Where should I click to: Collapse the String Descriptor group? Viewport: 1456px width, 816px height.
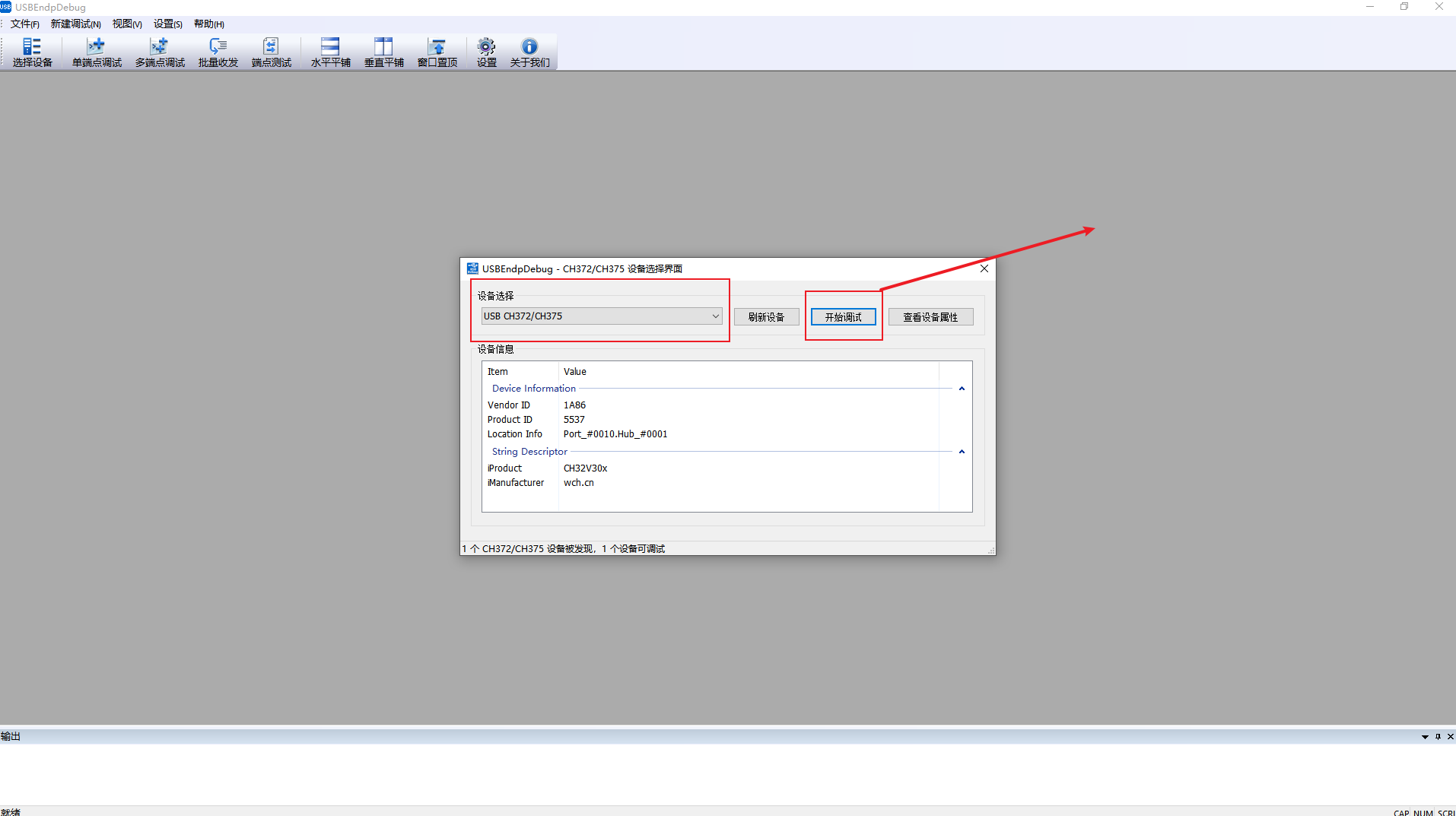tap(962, 452)
